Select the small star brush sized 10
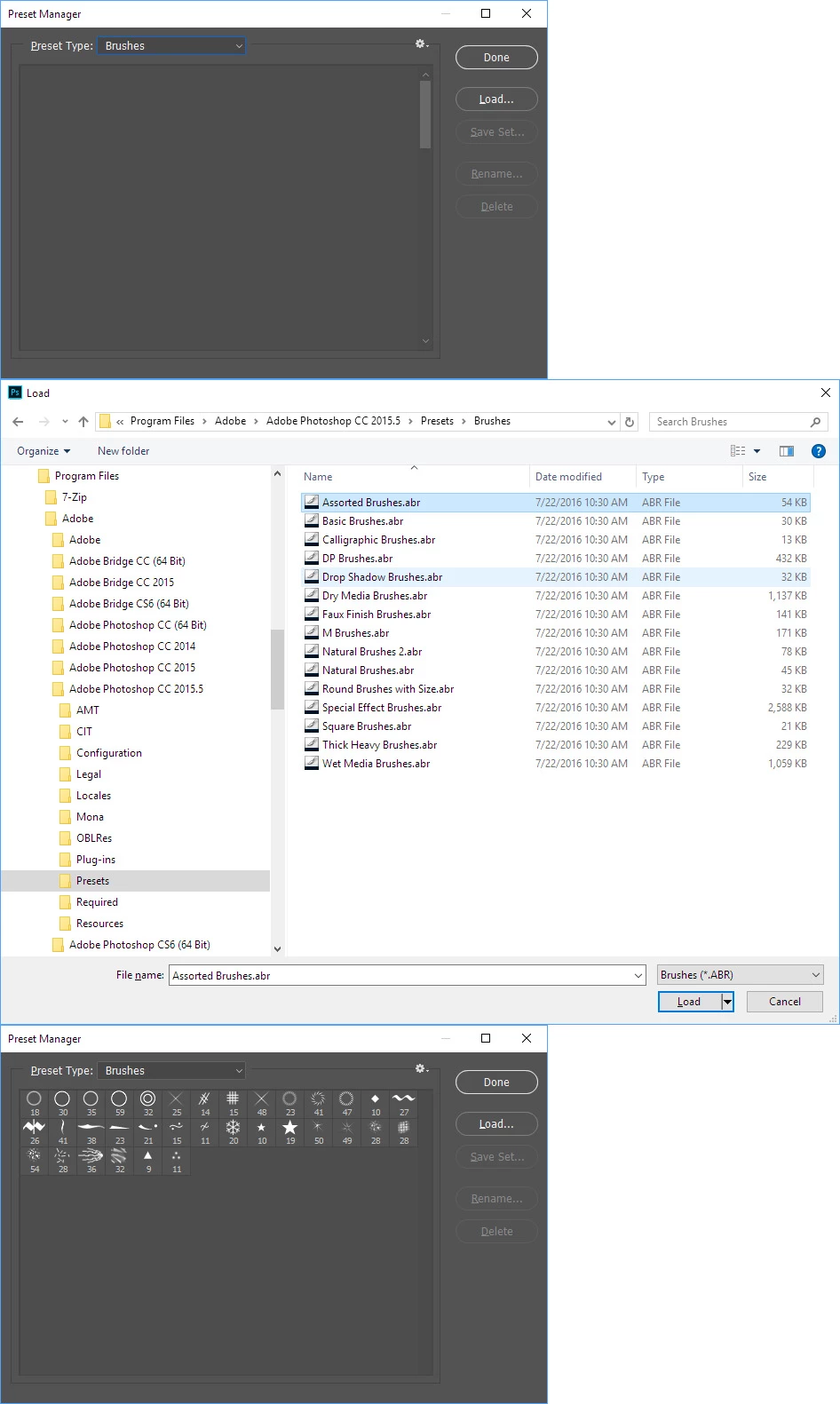Screen dimensions: 840x1404 (x=262, y=1132)
